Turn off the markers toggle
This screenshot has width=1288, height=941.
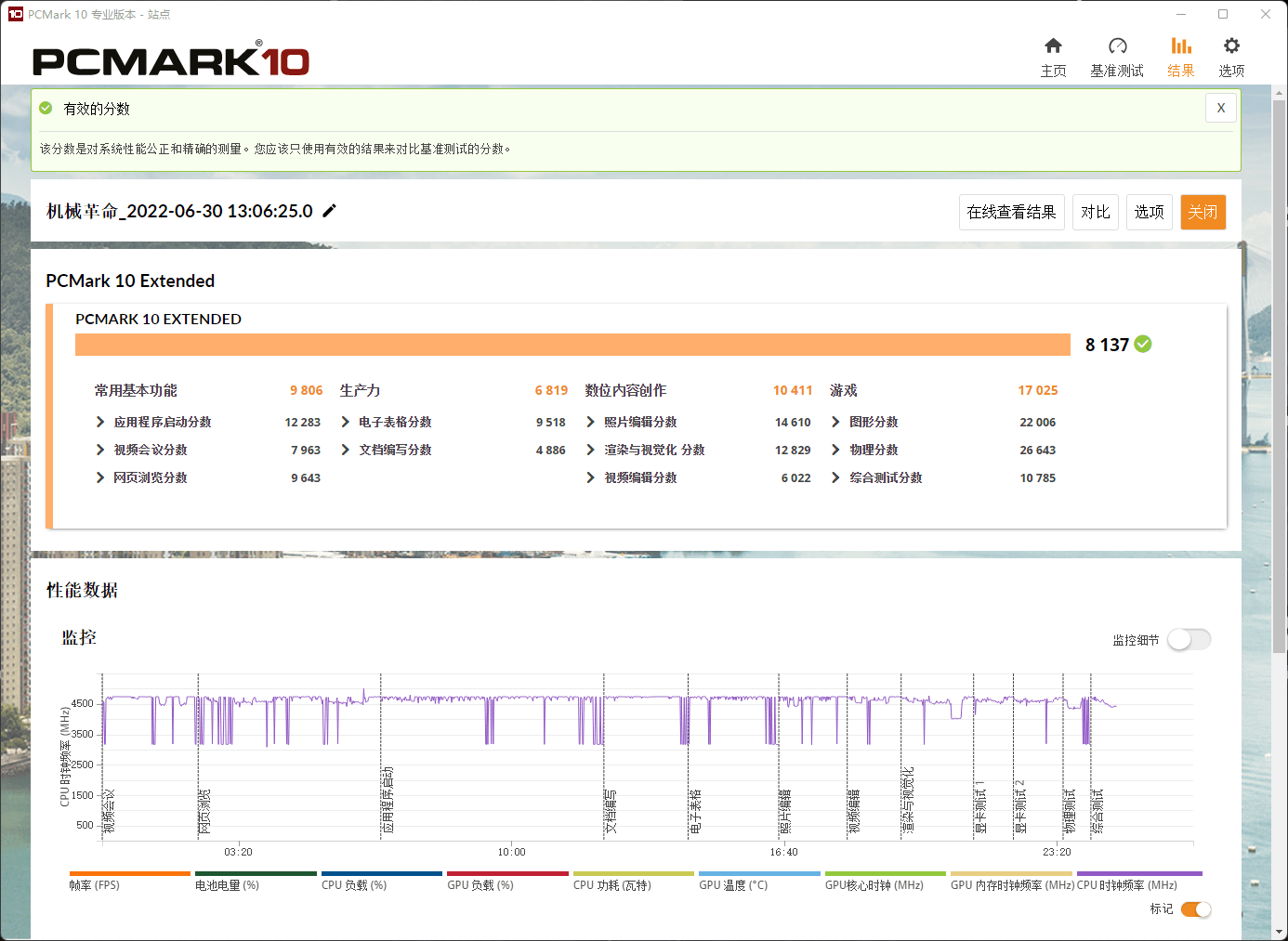pos(1195,909)
